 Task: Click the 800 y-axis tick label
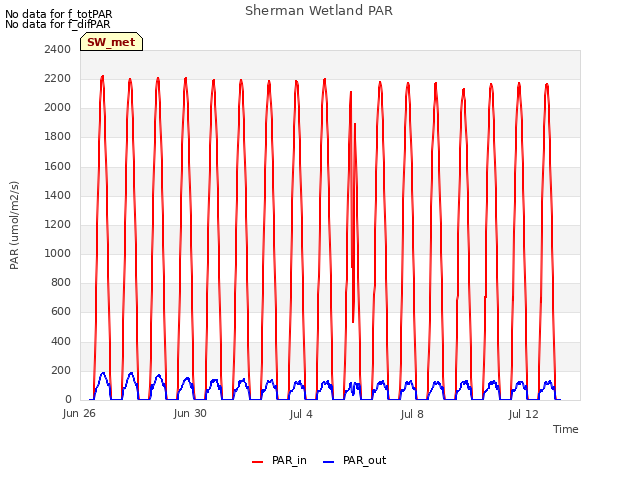click(x=61, y=282)
